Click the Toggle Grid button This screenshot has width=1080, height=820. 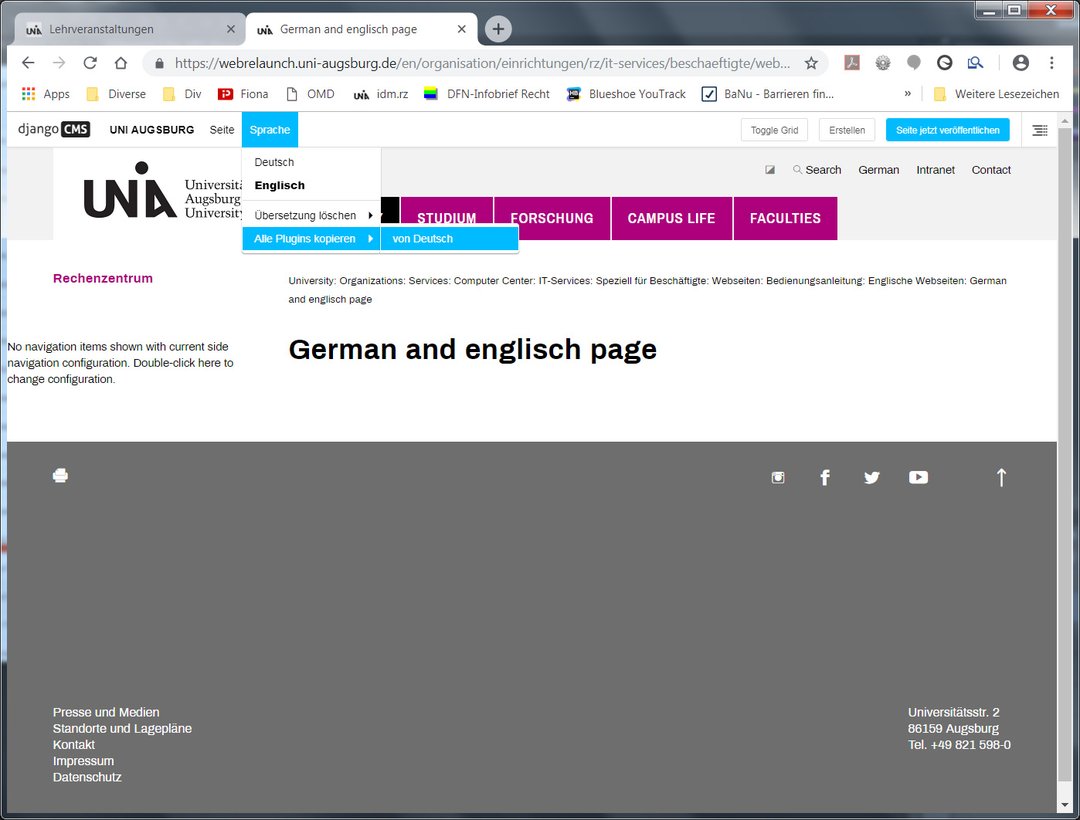click(x=774, y=130)
